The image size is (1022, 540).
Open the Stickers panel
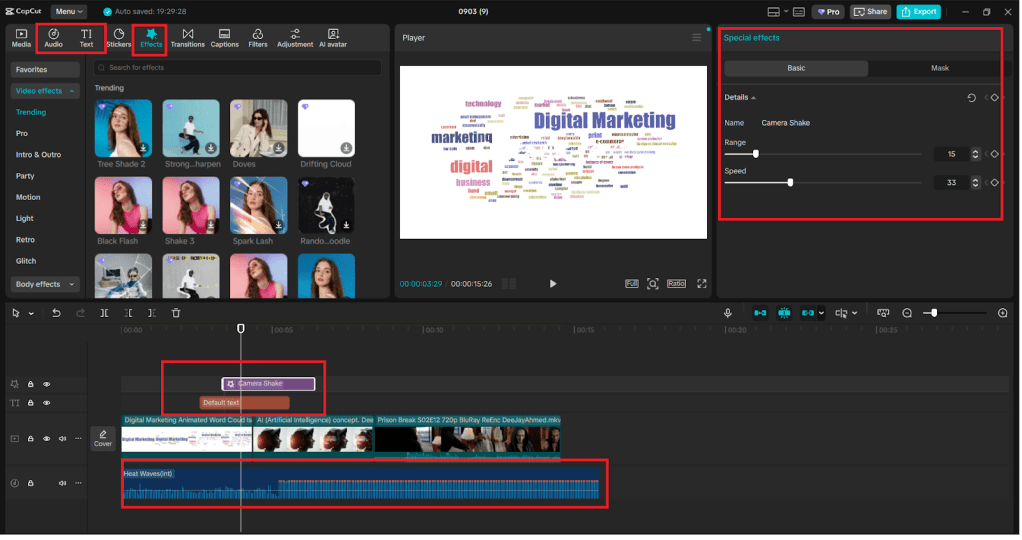pyautogui.click(x=119, y=38)
